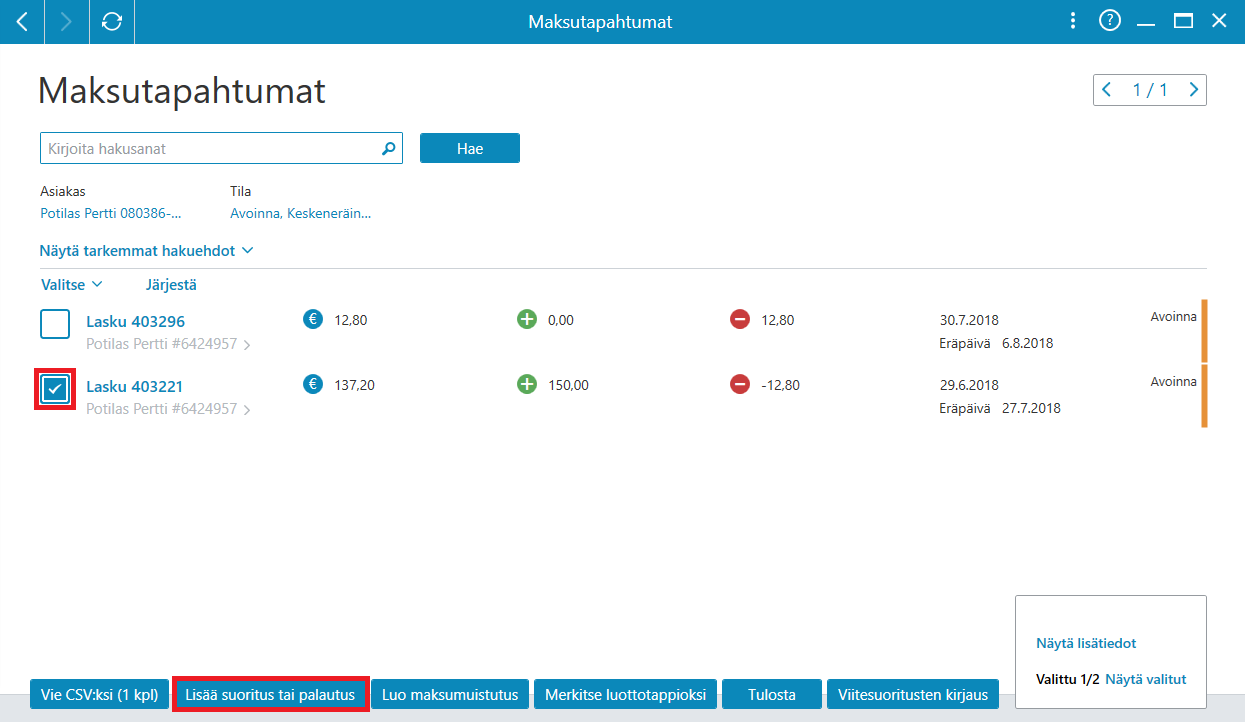Click green plus icon on Lasku 403221

pos(527,384)
